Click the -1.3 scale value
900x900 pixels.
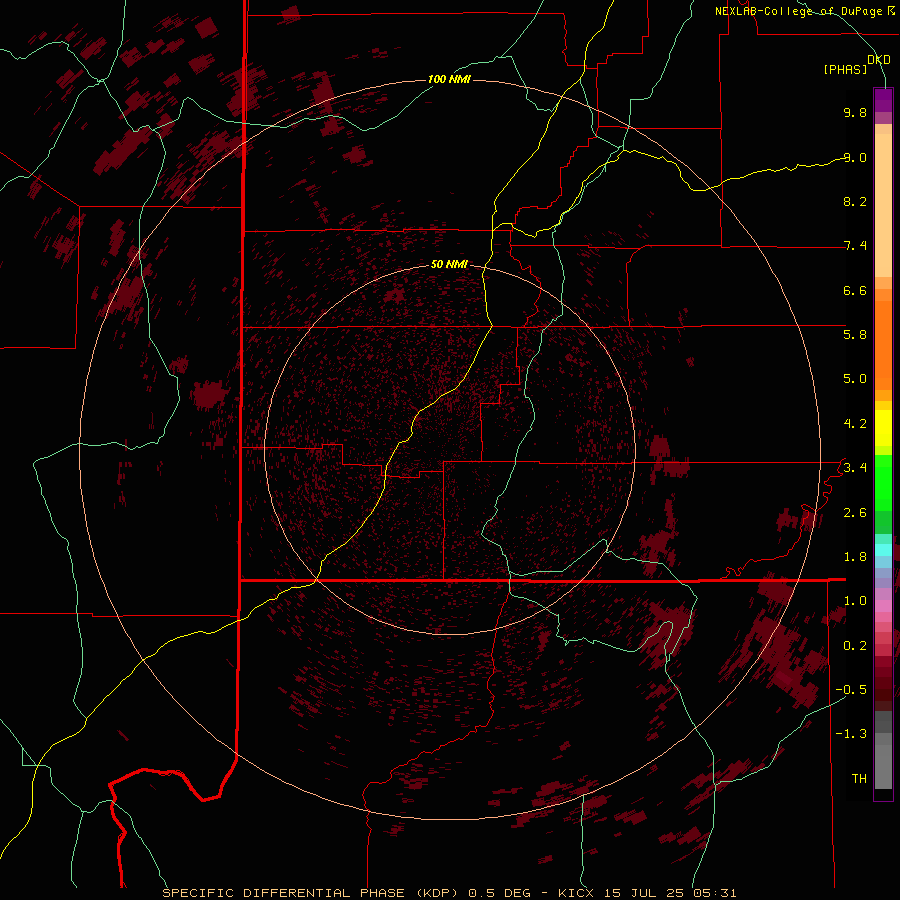pos(851,734)
